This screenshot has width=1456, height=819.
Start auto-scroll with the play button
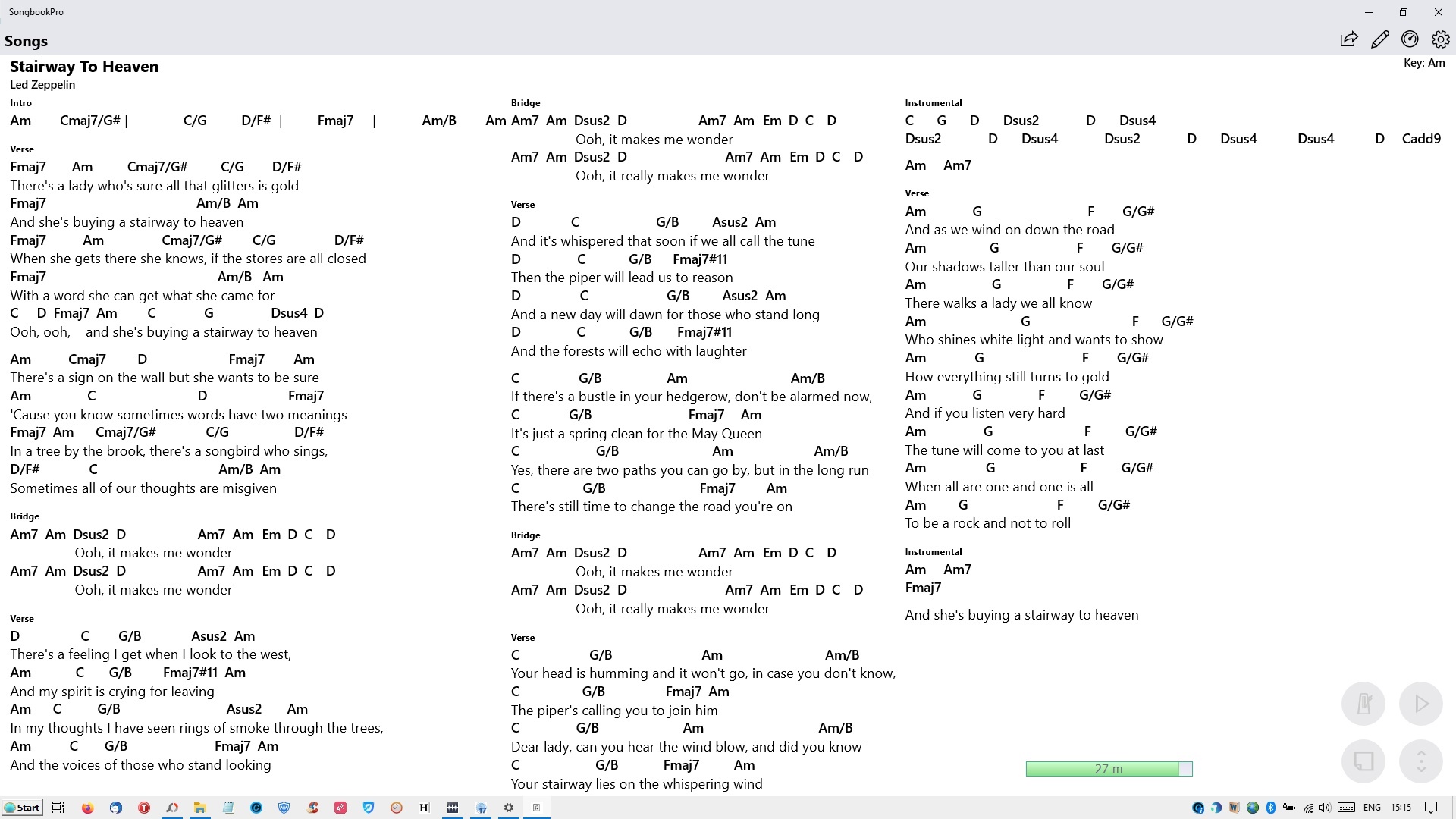coord(1421,704)
